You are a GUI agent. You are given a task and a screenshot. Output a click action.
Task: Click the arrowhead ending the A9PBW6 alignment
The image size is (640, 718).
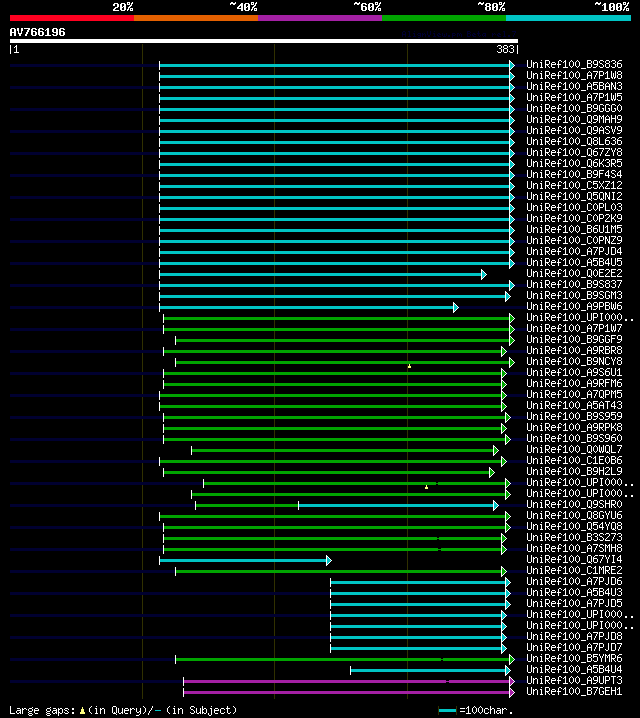[456, 308]
